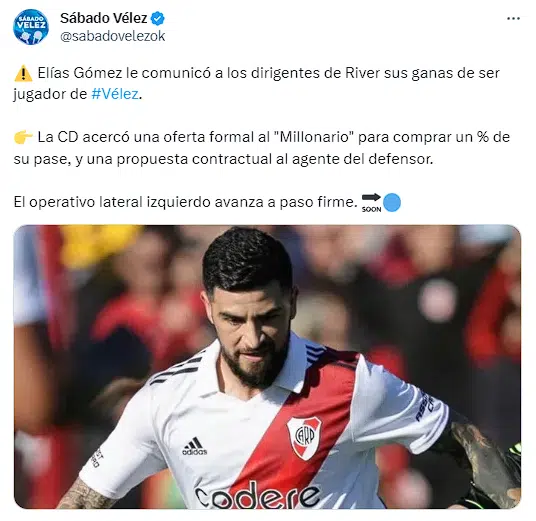Click the Adidas logo on the jersey
The height and width of the screenshot is (521, 536).
194,446
